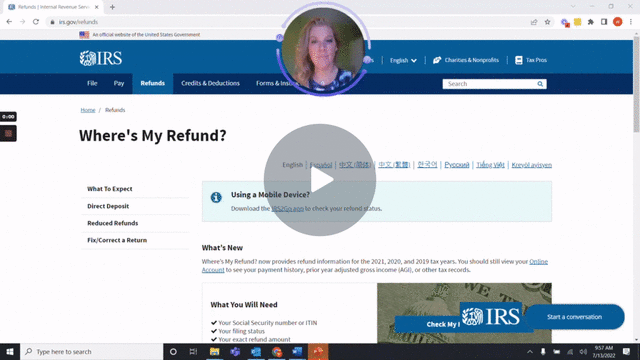This screenshot has height=360, width=640.
Task: Open the Chrome three-dot menu
Action: tap(631, 22)
